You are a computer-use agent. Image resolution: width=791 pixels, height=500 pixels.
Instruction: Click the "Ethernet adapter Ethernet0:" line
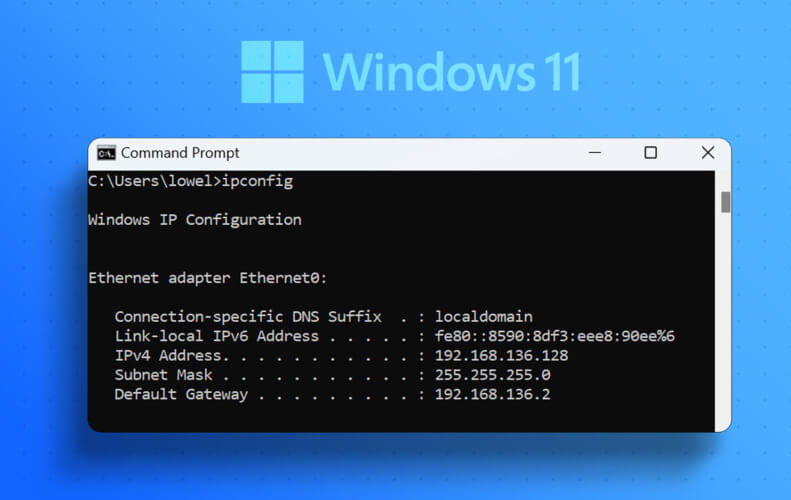point(207,278)
